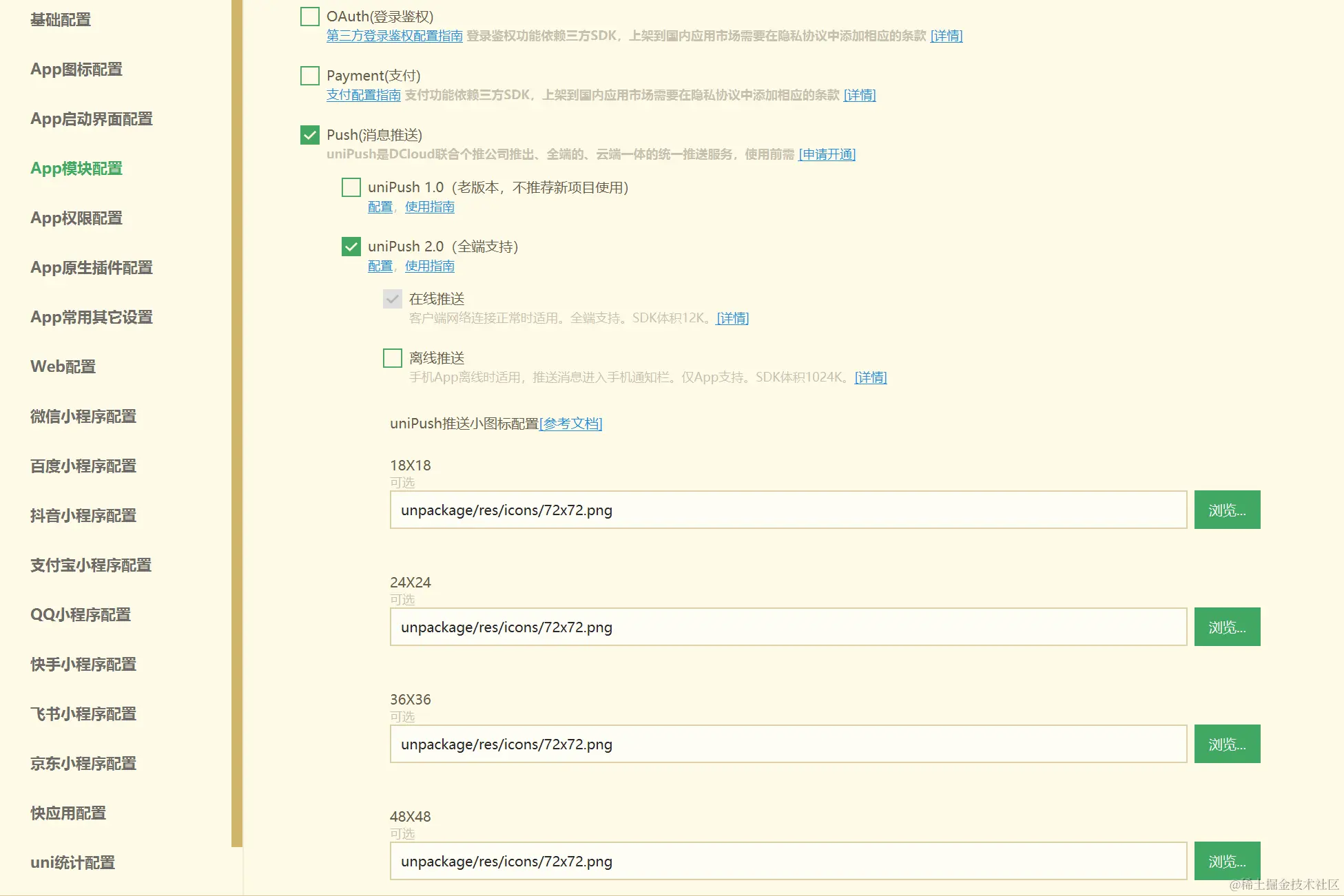The height and width of the screenshot is (896, 1344).
Task: Click the 使用指南 link under uniPush 2.0
Action: click(429, 267)
